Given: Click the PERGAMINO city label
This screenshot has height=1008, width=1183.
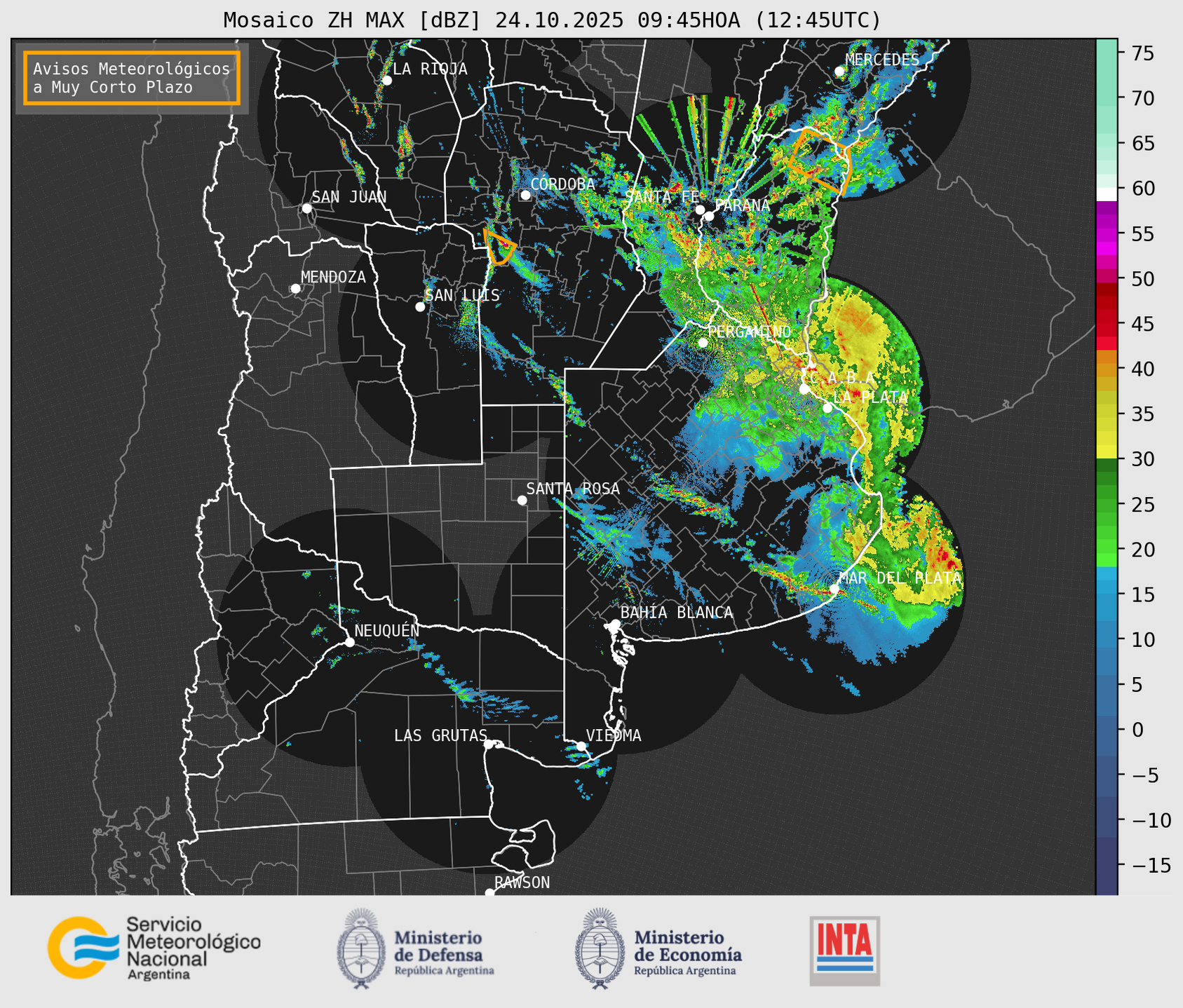Looking at the screenshot, I should pos(750,331).
